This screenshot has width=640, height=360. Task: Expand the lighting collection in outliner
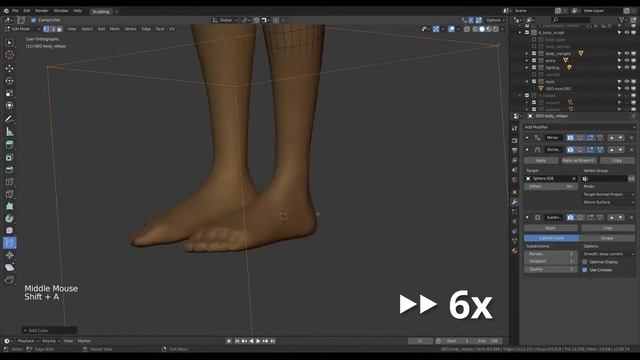coord(527,67)
